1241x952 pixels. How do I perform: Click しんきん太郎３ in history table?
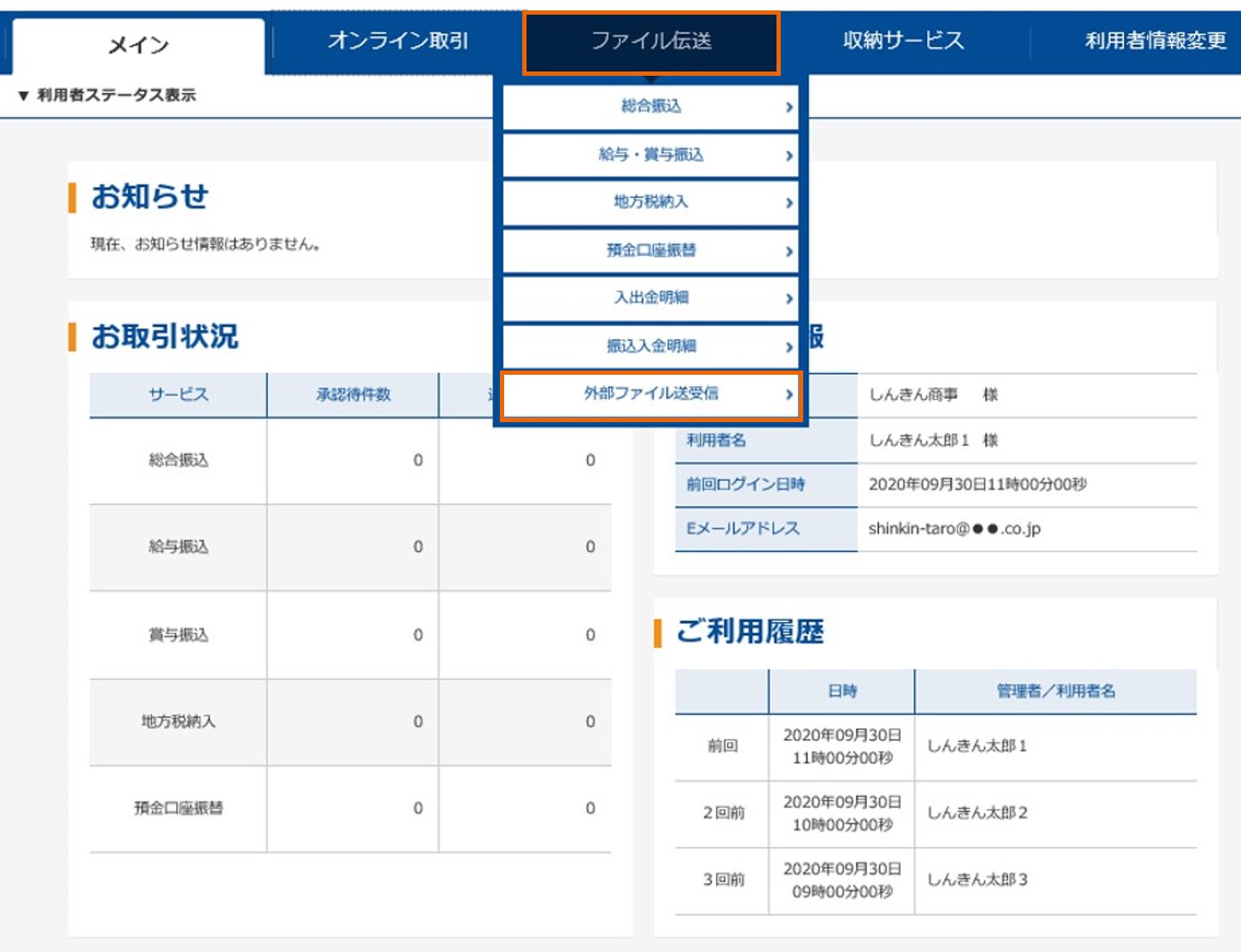(977, 880)
